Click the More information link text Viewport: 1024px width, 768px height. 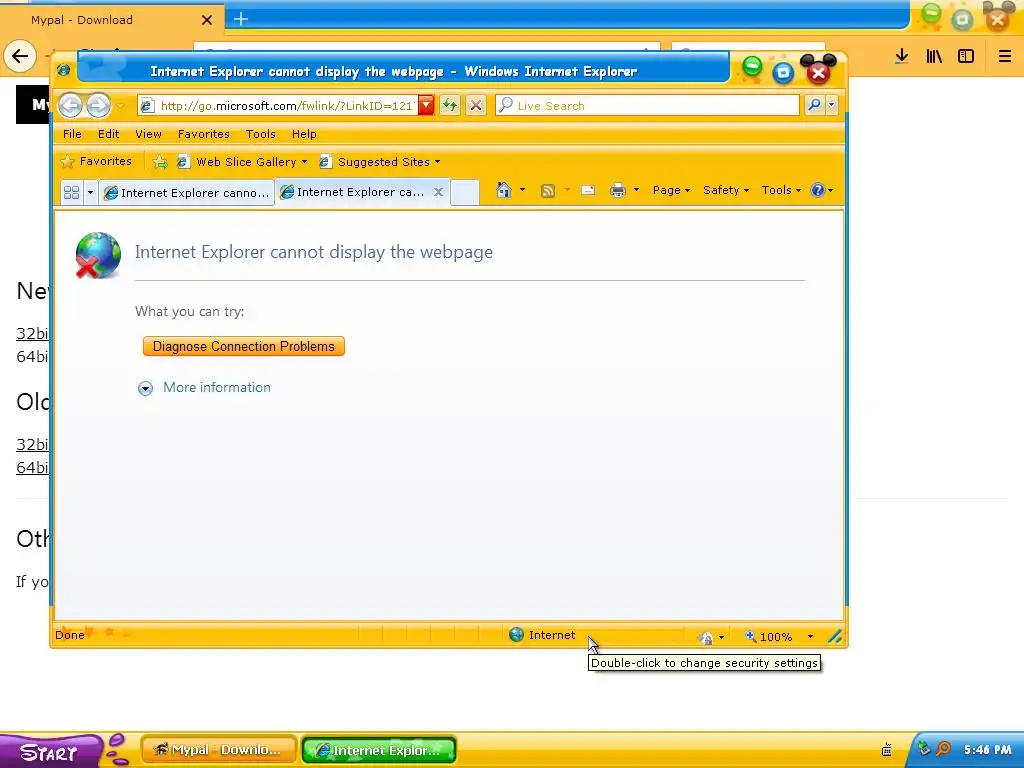point(217,387)
